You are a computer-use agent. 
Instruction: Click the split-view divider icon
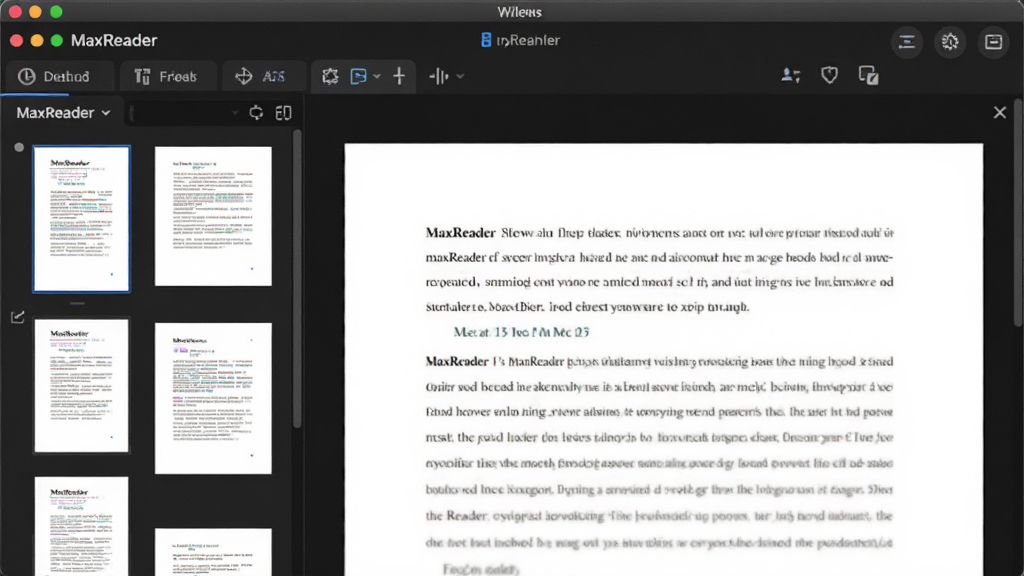point(439,76)
